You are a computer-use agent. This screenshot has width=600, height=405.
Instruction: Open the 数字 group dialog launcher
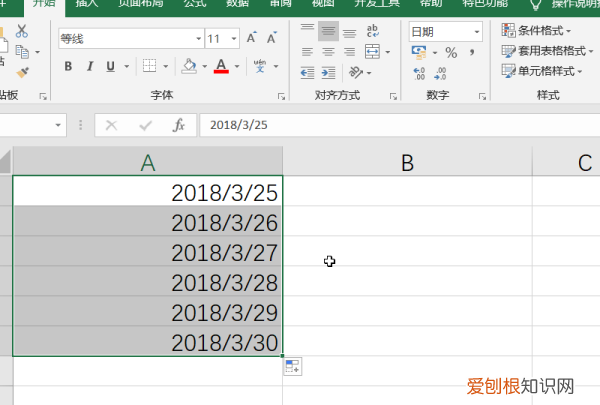pos(482,96)
